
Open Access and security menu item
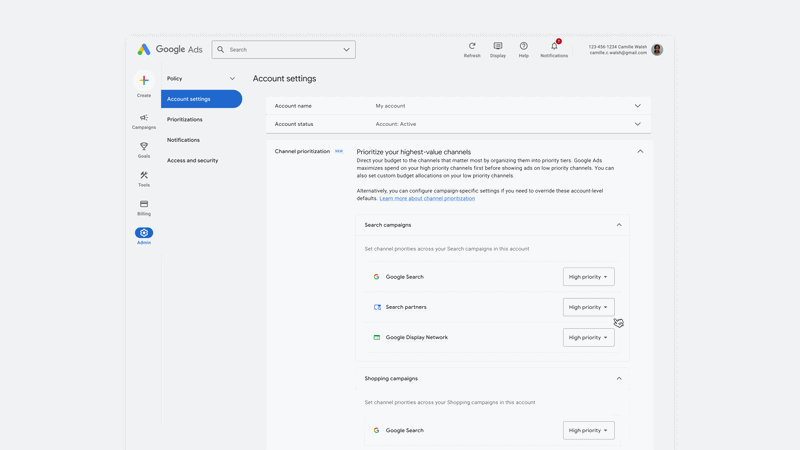pos(192,160)
